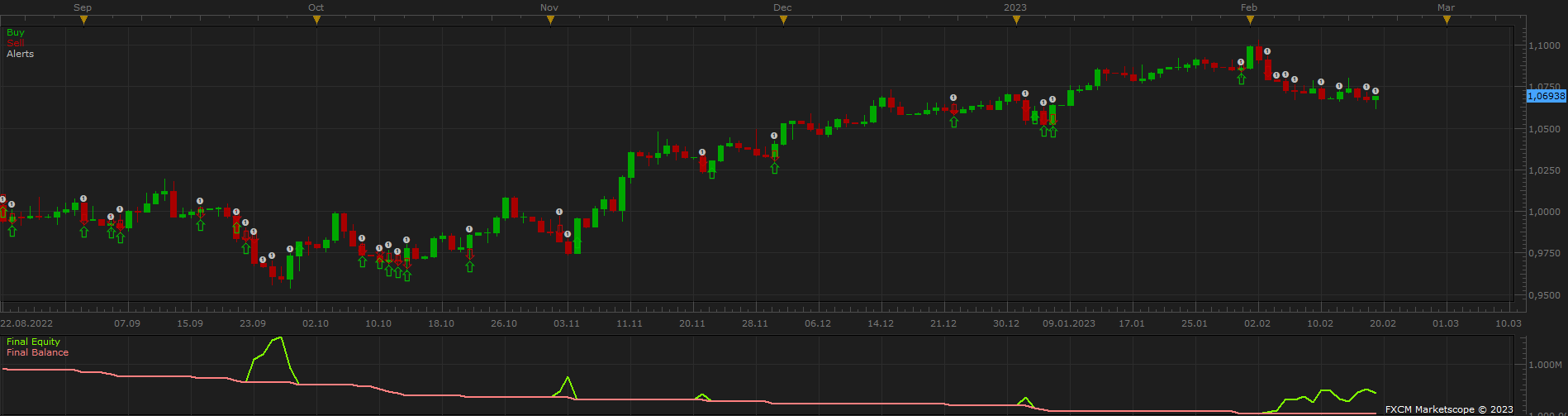The image size is (1568, 416).
Task: Select the 17.01 date label
Action: coord(1132,323)
